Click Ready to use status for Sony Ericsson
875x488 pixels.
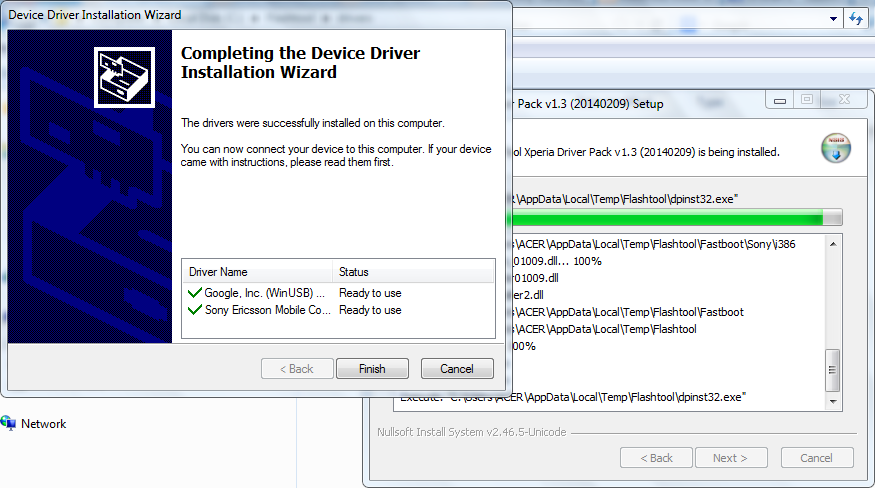370,309
